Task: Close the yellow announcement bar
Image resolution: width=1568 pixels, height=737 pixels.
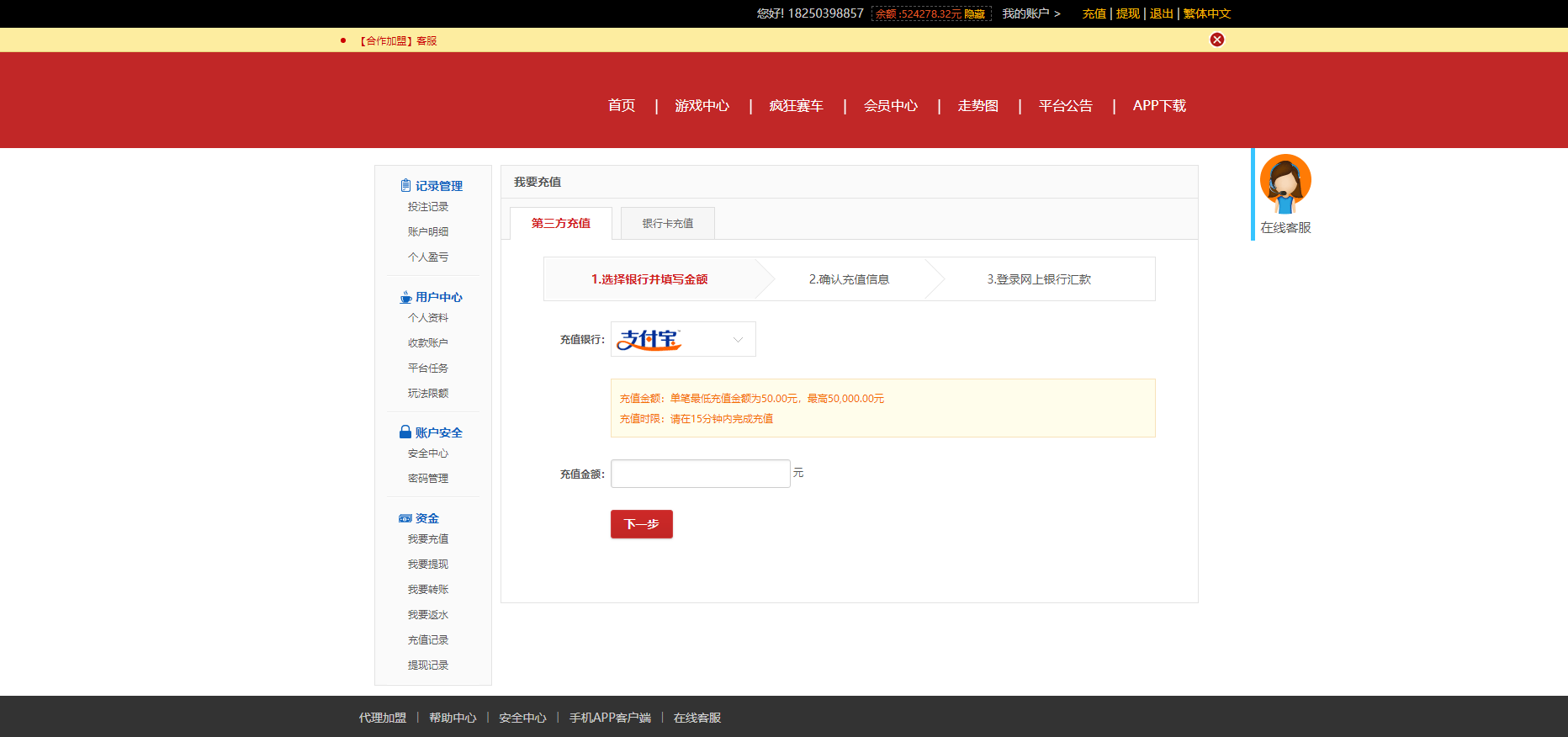Action: click(x=1216, y=40)
